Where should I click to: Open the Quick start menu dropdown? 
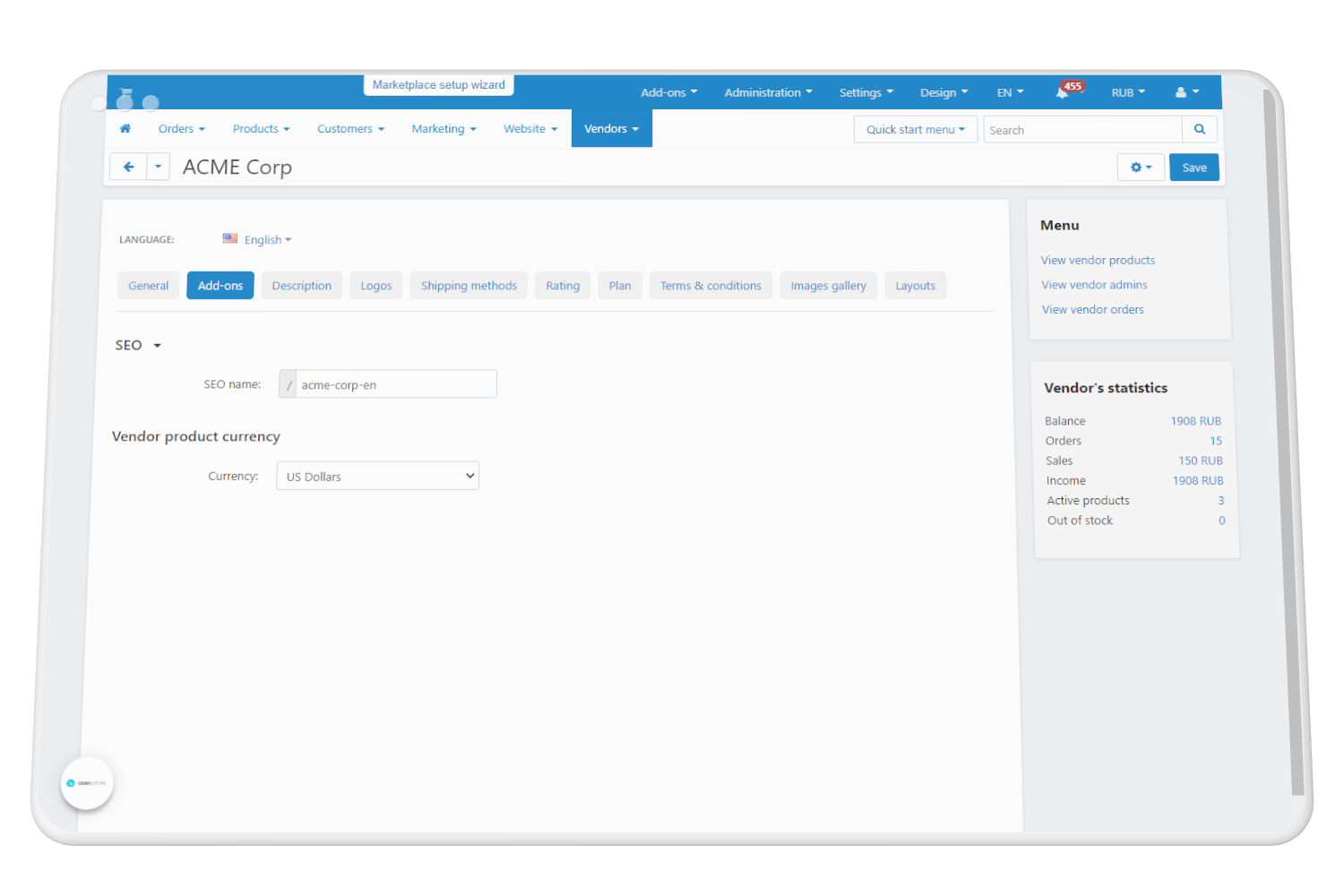pos(916,130)
